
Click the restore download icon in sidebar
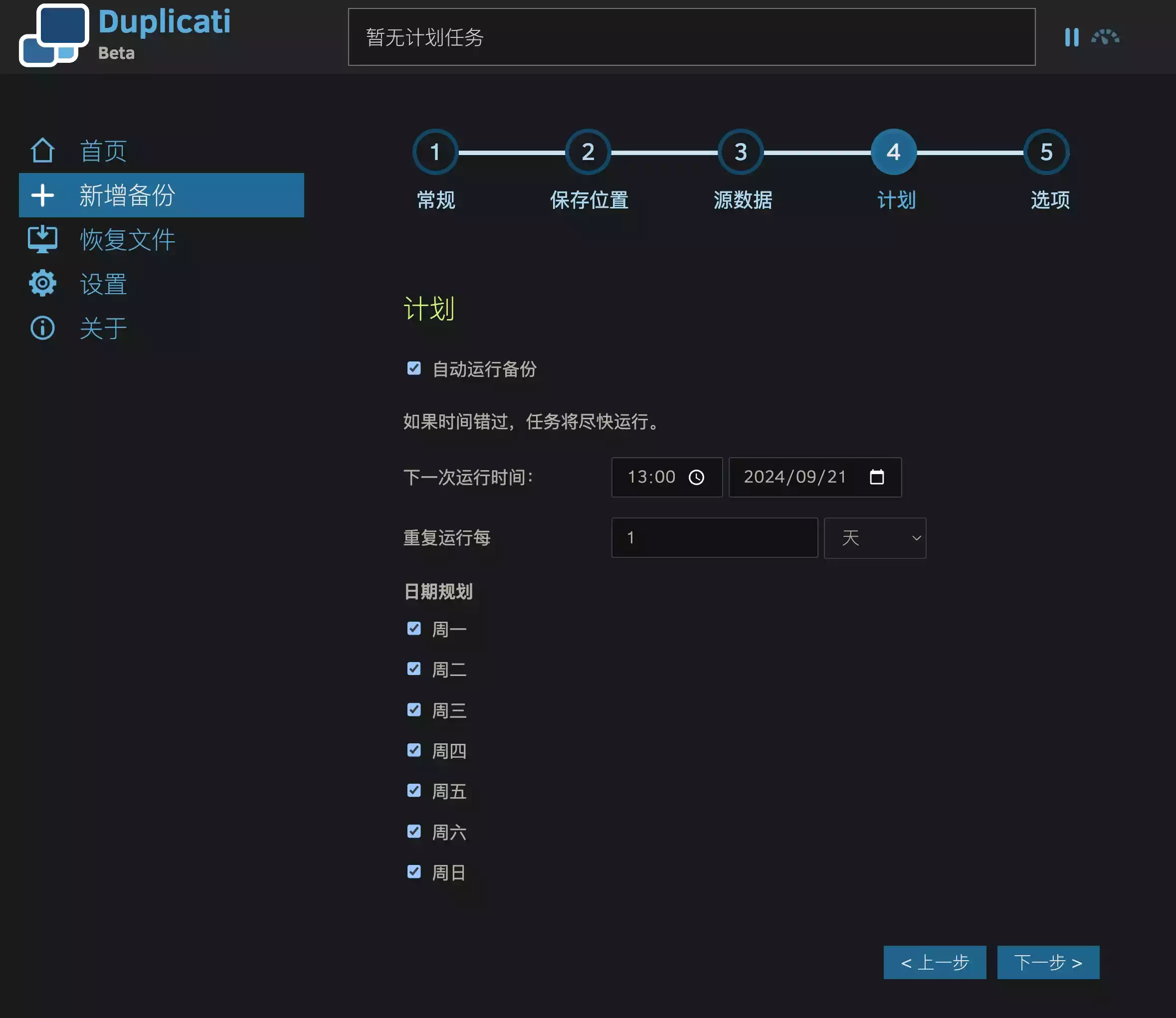pos(42,239)
